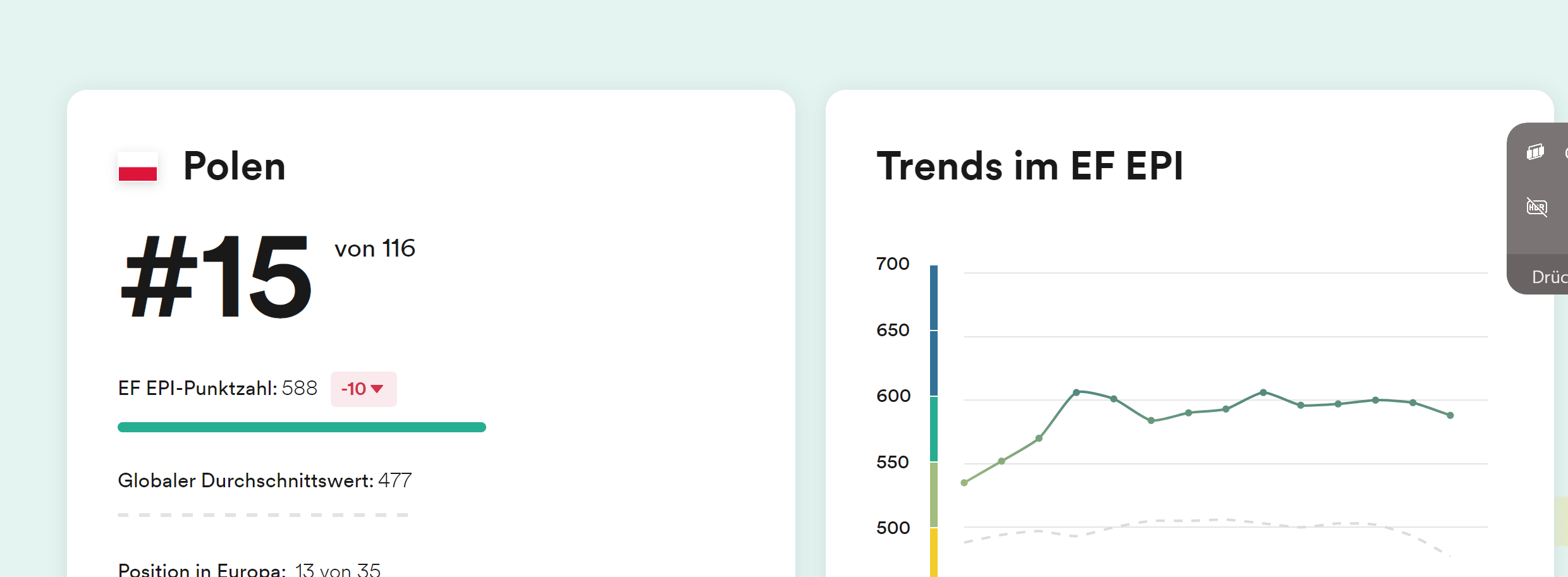Click the "von 116" text
1568x577 pixels.
(x=375, y=248)
